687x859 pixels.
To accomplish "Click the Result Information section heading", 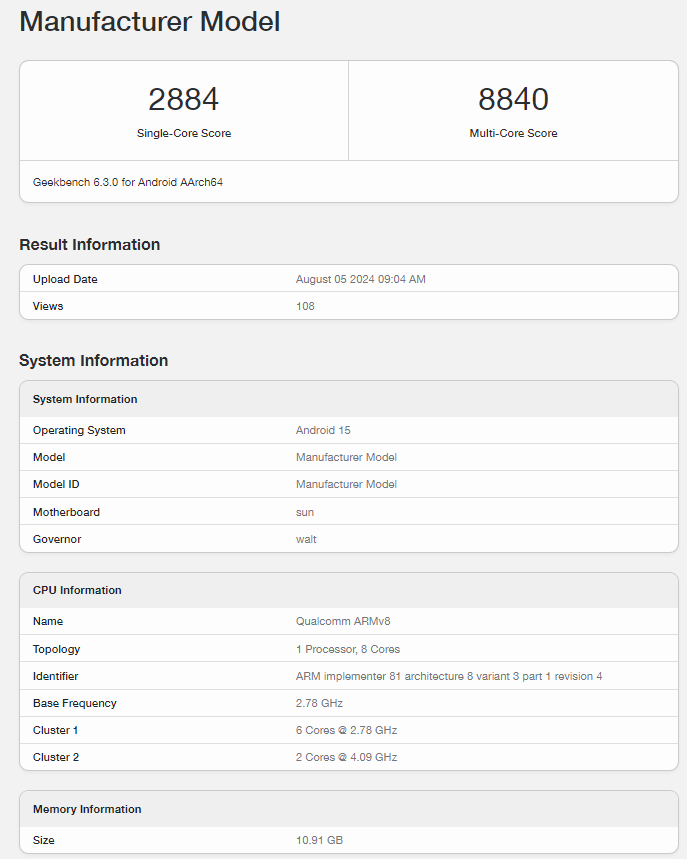I will click(x=89, y=244).
